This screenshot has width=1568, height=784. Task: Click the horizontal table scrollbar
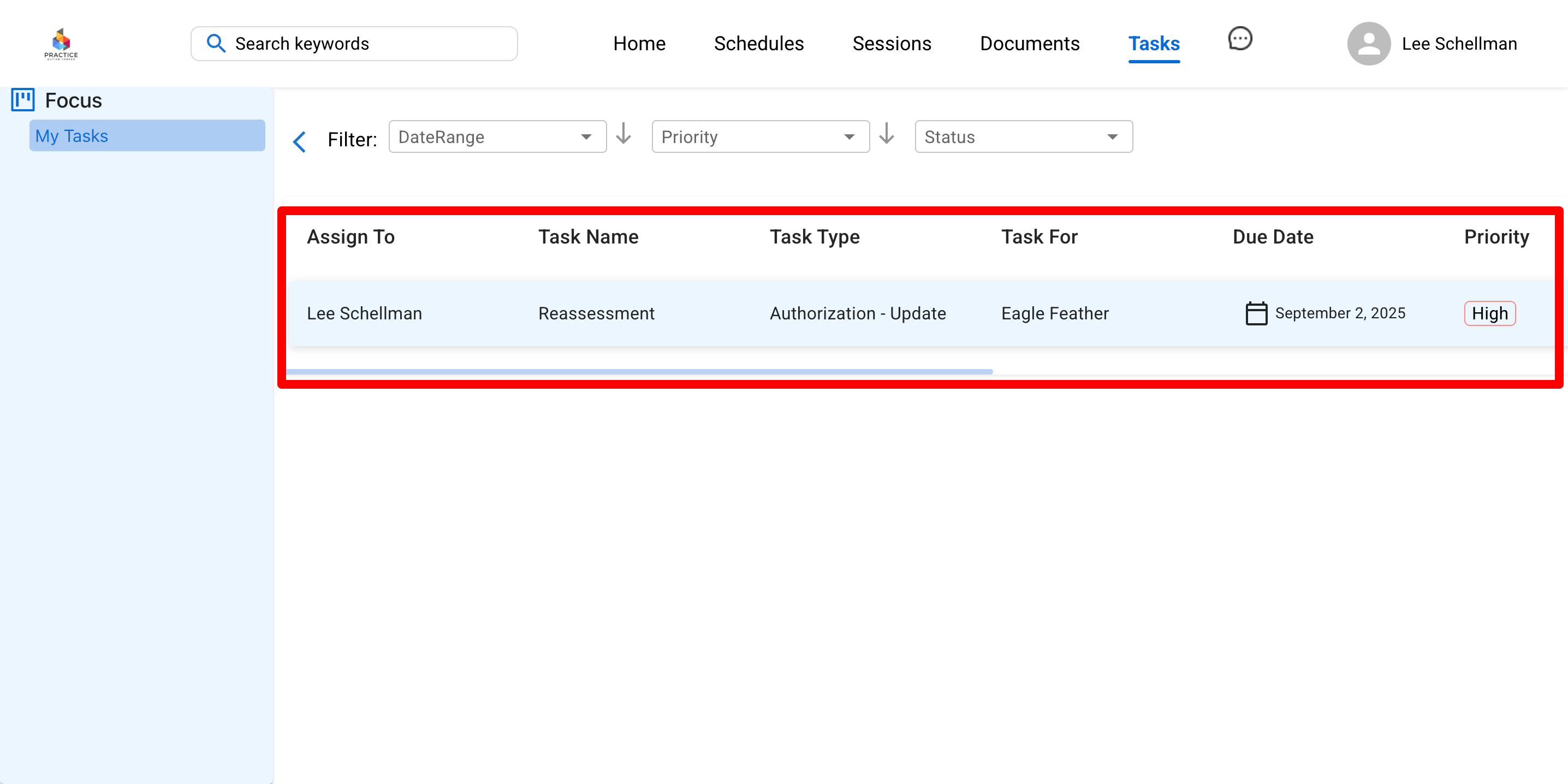(639, 371)
